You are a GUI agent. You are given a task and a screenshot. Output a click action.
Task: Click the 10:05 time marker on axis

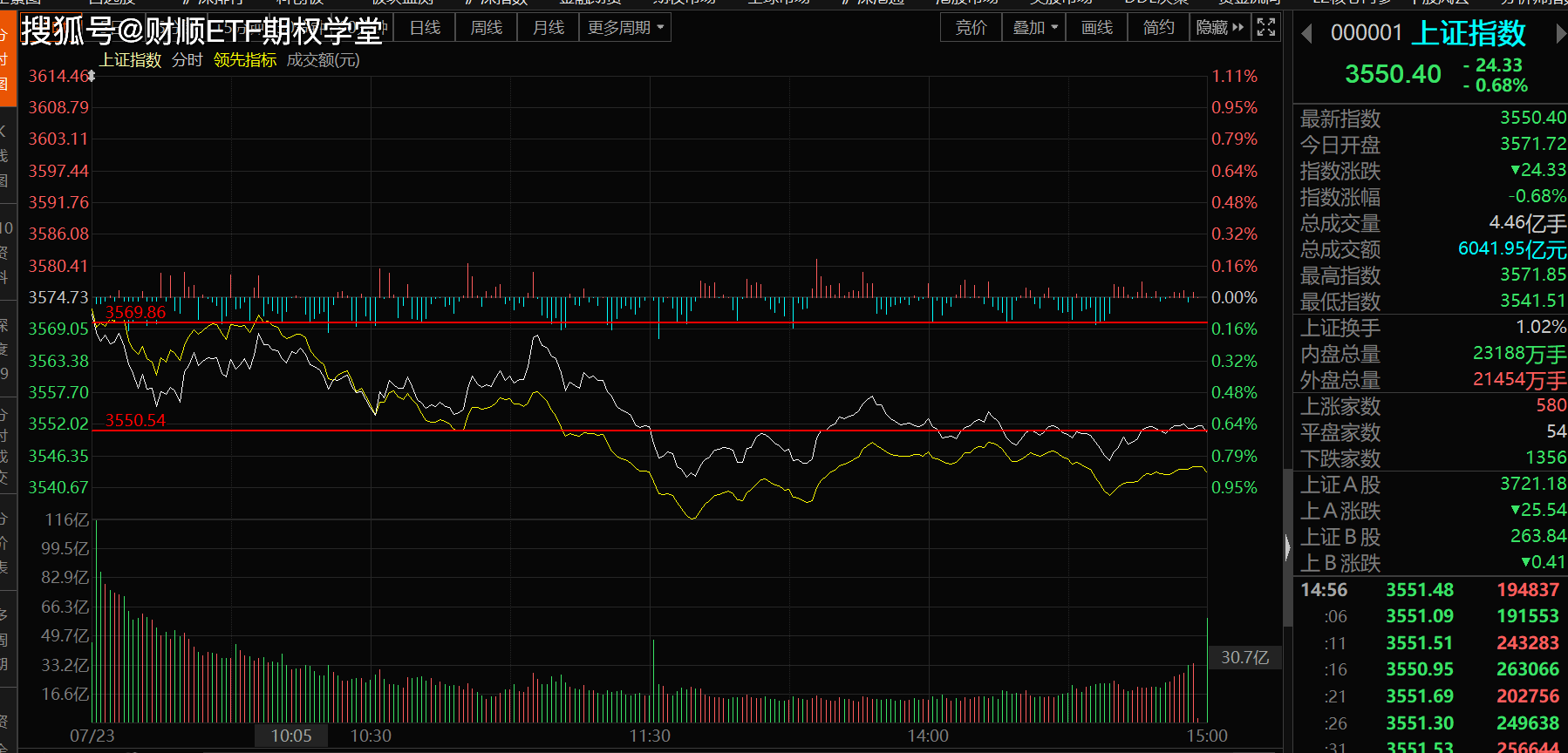(x=291, y=736)
